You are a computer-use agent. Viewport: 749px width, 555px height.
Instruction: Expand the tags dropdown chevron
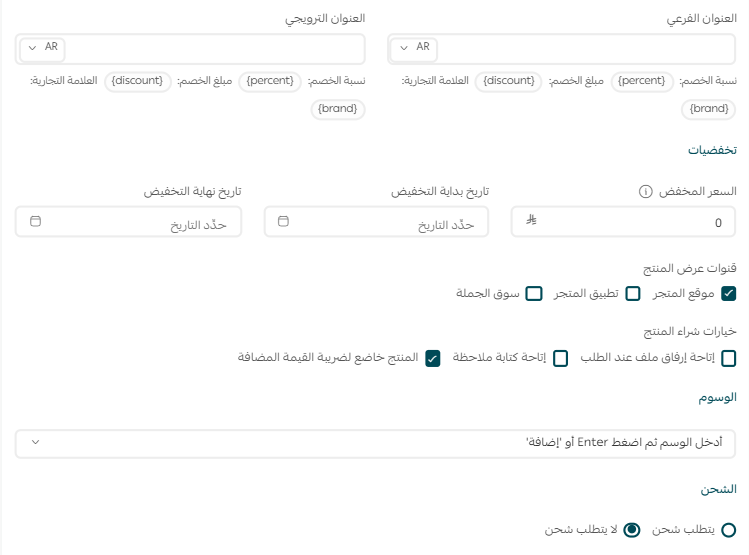coord(35,442)
